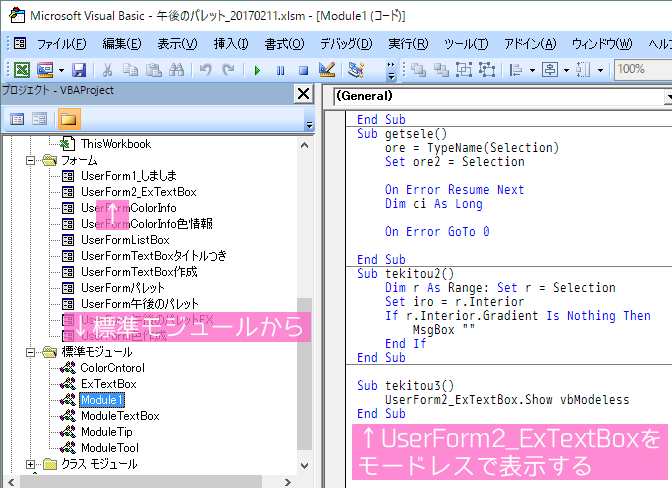Open the ツール(T) menu

click(466, 44)
